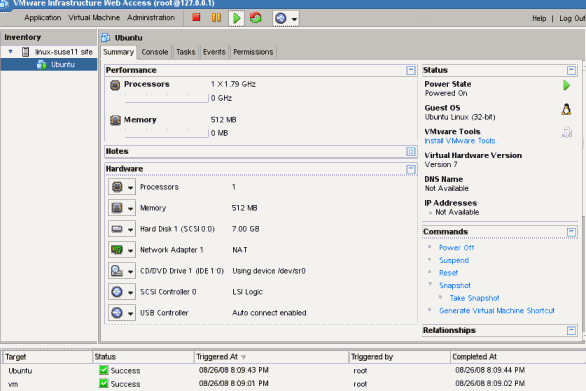The width and height of the screenshot is (586, 391).
Task: Collapse the Snapshot command triangle
Action: [x=430, y=284]
